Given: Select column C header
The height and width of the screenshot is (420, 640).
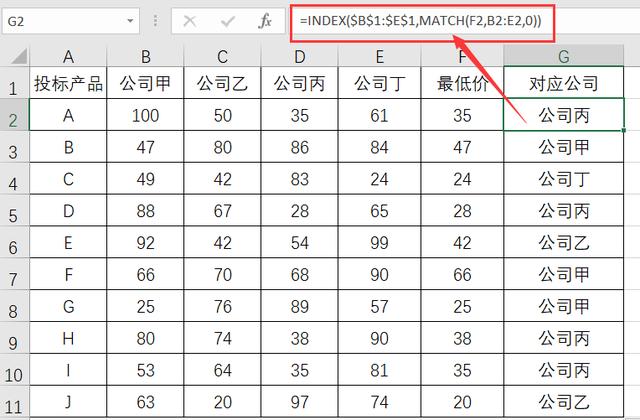Looking at the screenshot, I should (222, 57).
